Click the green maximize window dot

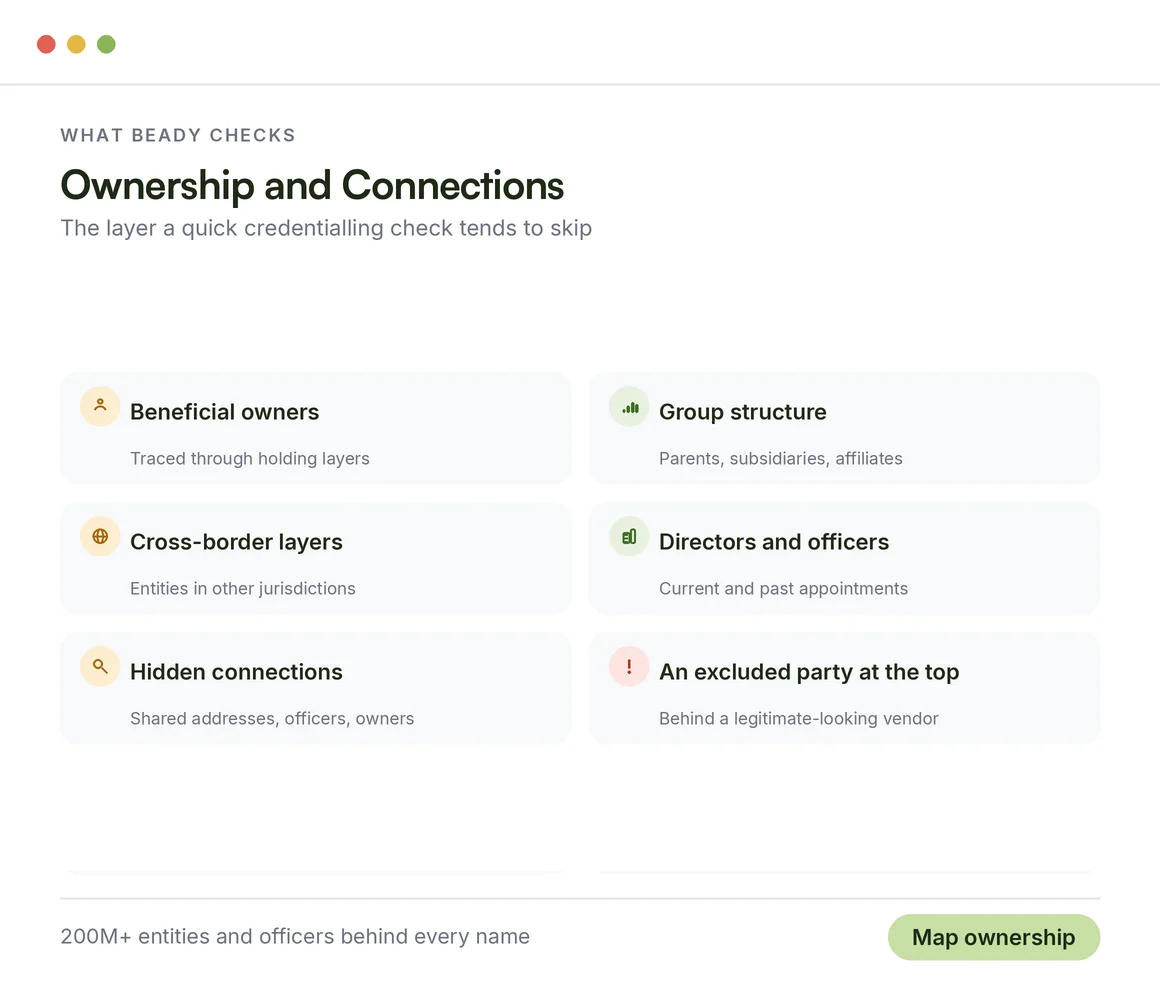(107, 44)
